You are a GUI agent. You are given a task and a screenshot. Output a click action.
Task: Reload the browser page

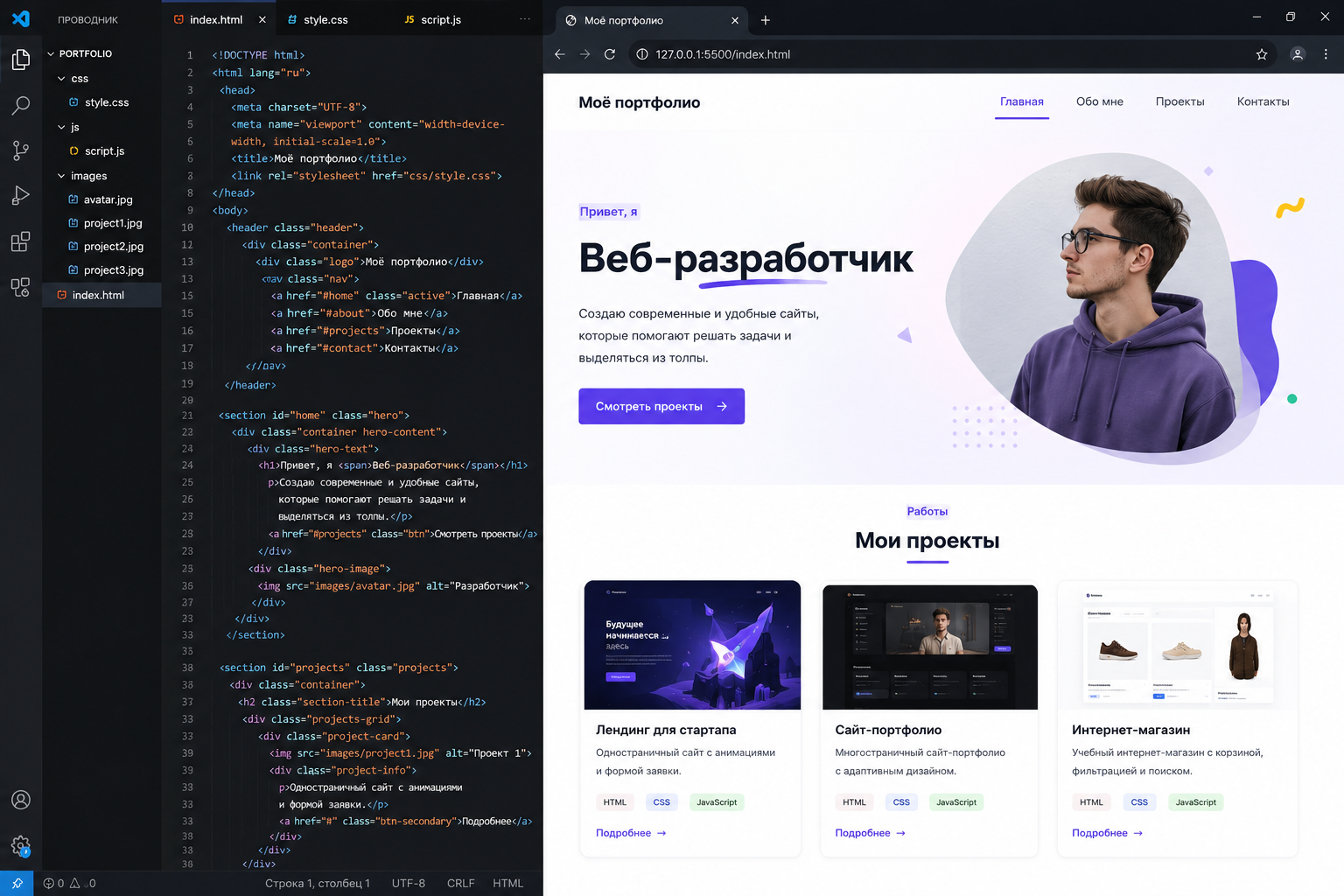point(610,54)
